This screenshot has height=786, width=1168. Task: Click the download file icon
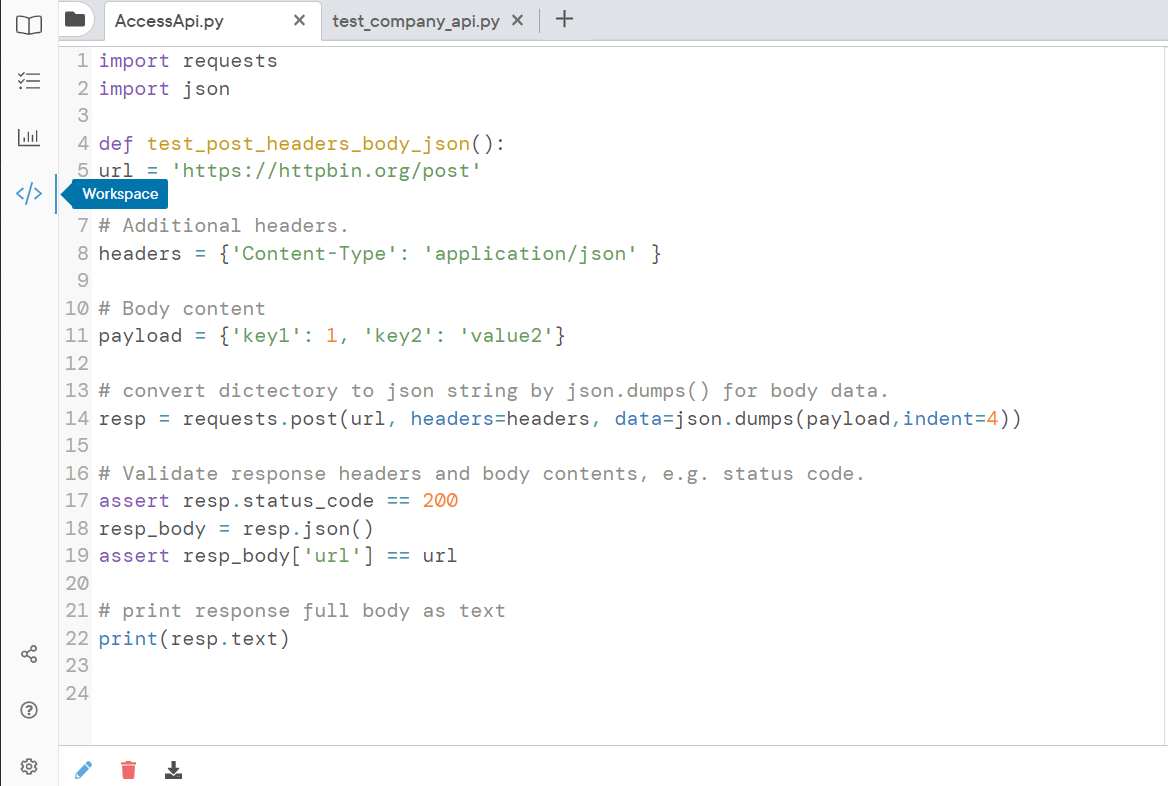[173, 770]
